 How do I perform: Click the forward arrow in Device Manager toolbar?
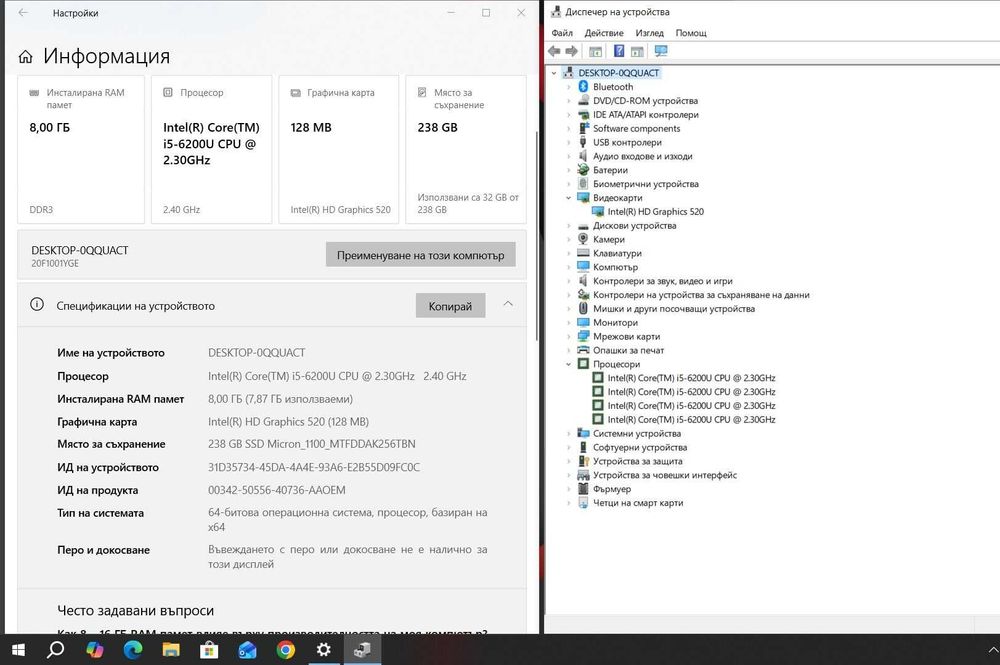click(571, 51)
